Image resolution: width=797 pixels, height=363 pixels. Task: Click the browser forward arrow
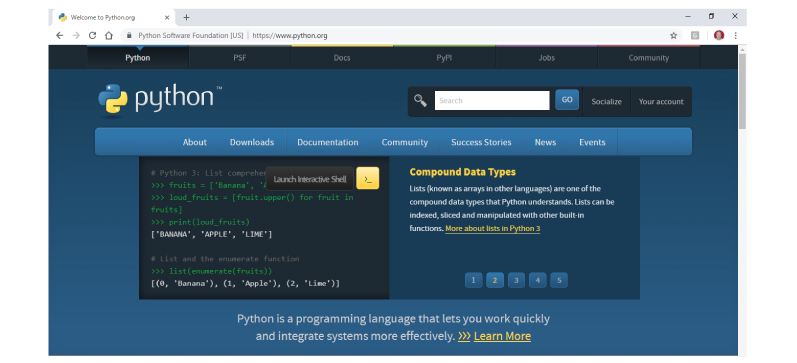(76, 36)
